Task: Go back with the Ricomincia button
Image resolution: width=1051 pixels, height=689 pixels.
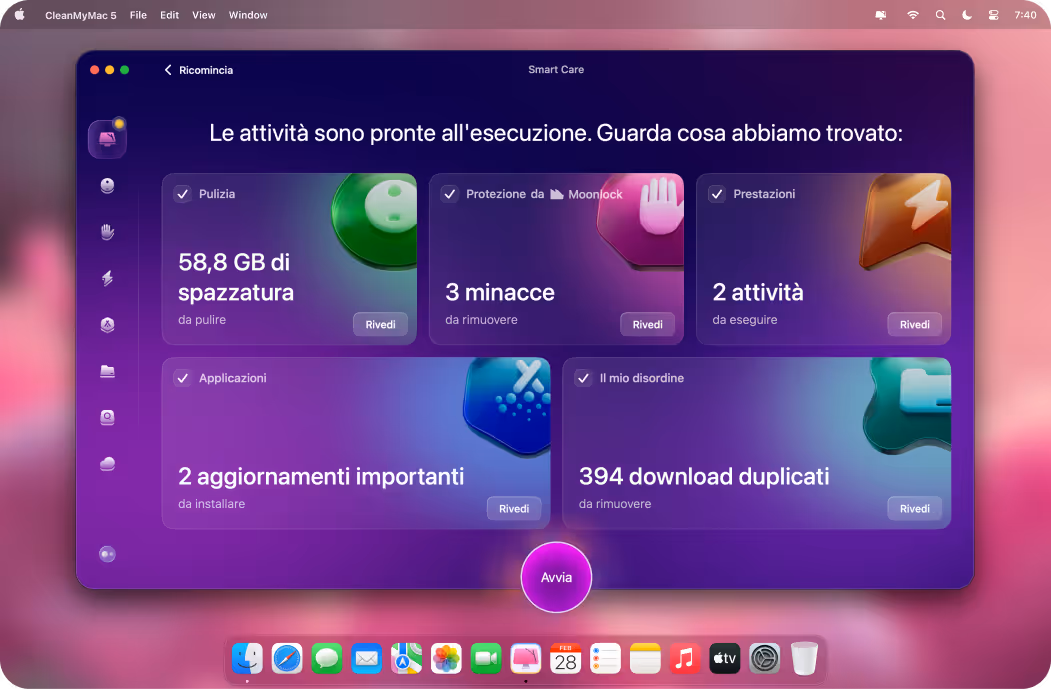Action: point(199,70)
